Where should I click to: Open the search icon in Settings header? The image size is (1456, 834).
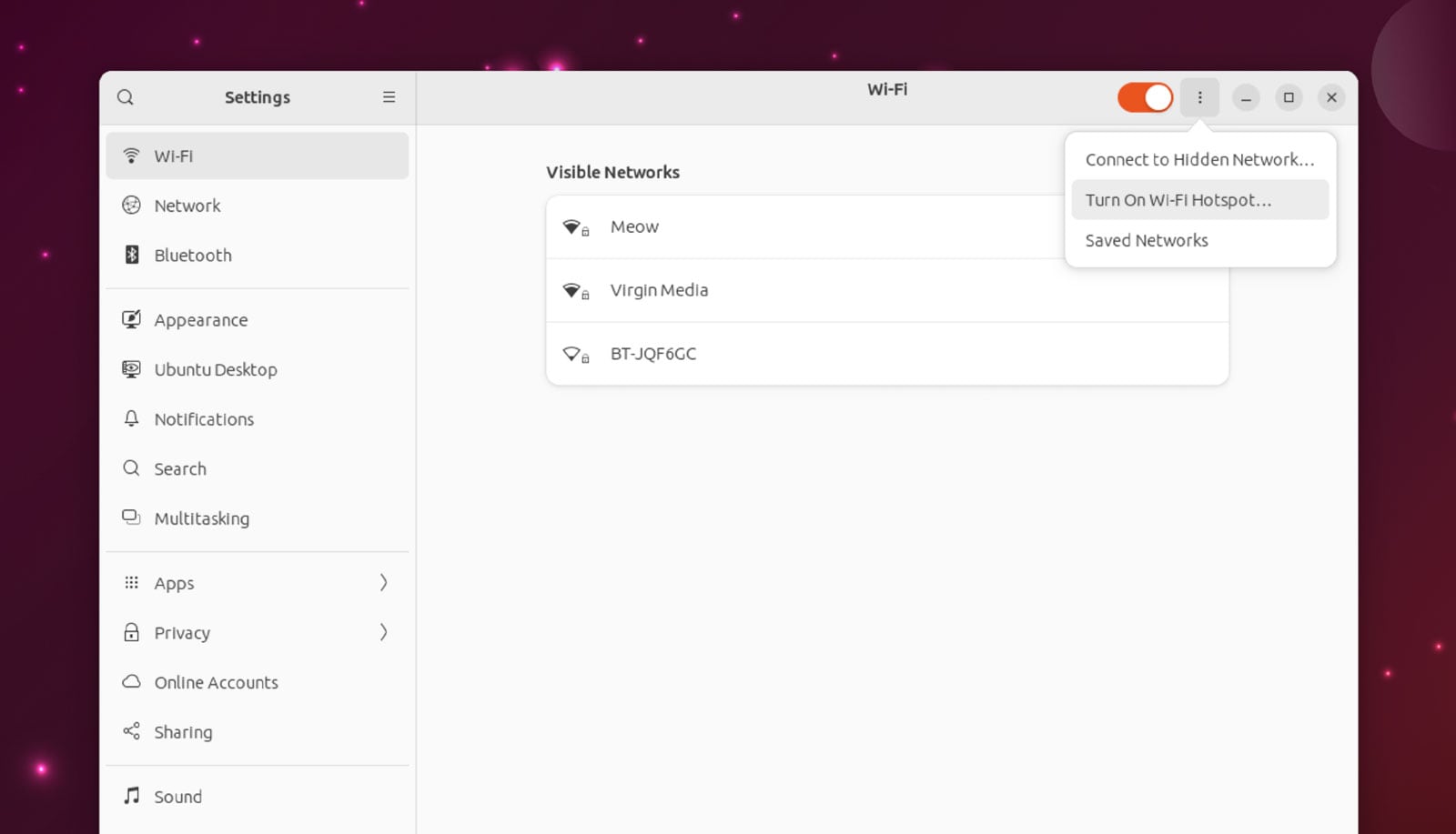(x=126, y=97)
